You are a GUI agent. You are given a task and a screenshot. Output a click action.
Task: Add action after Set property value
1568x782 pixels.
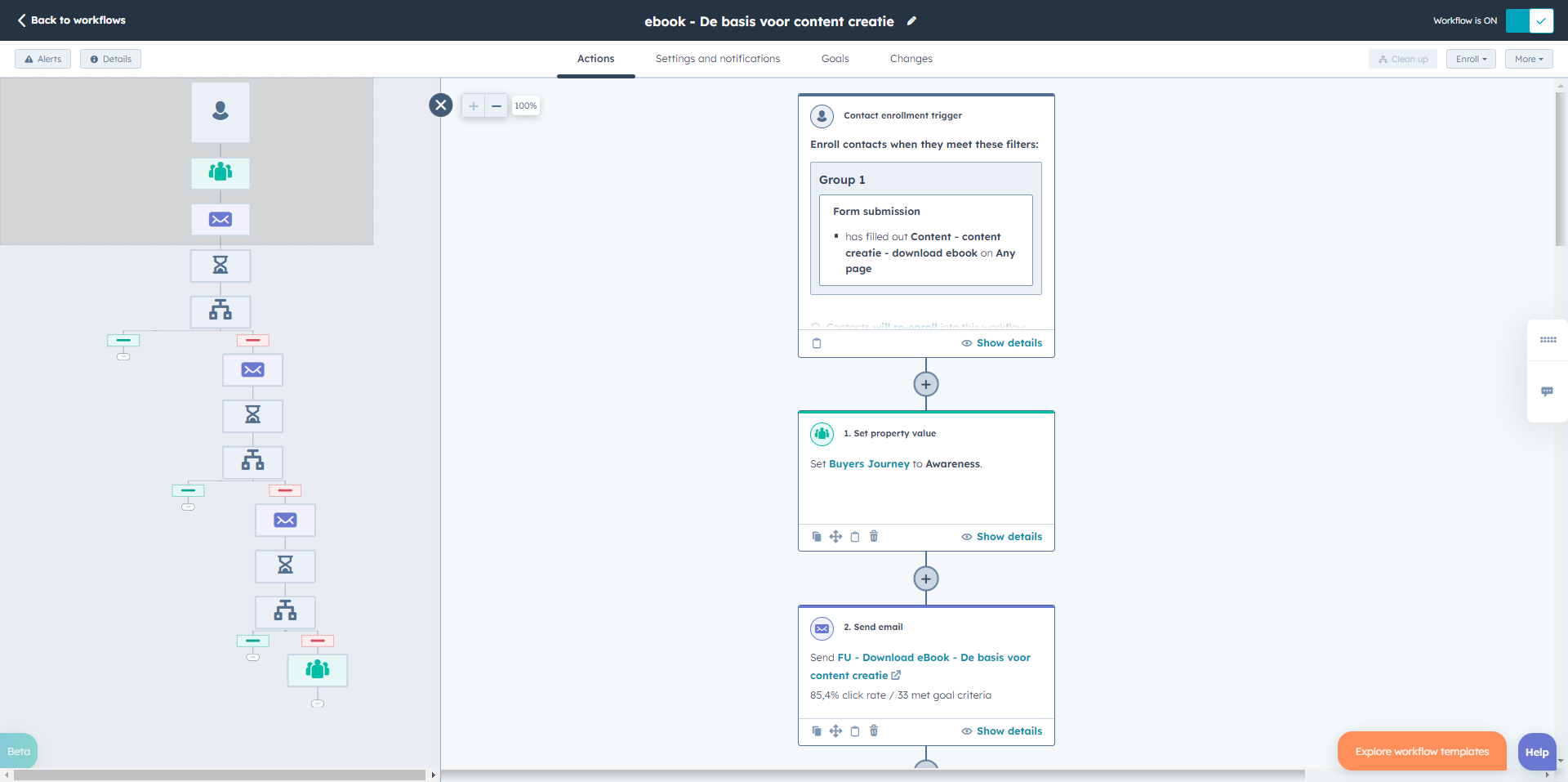tap(925, 579)
